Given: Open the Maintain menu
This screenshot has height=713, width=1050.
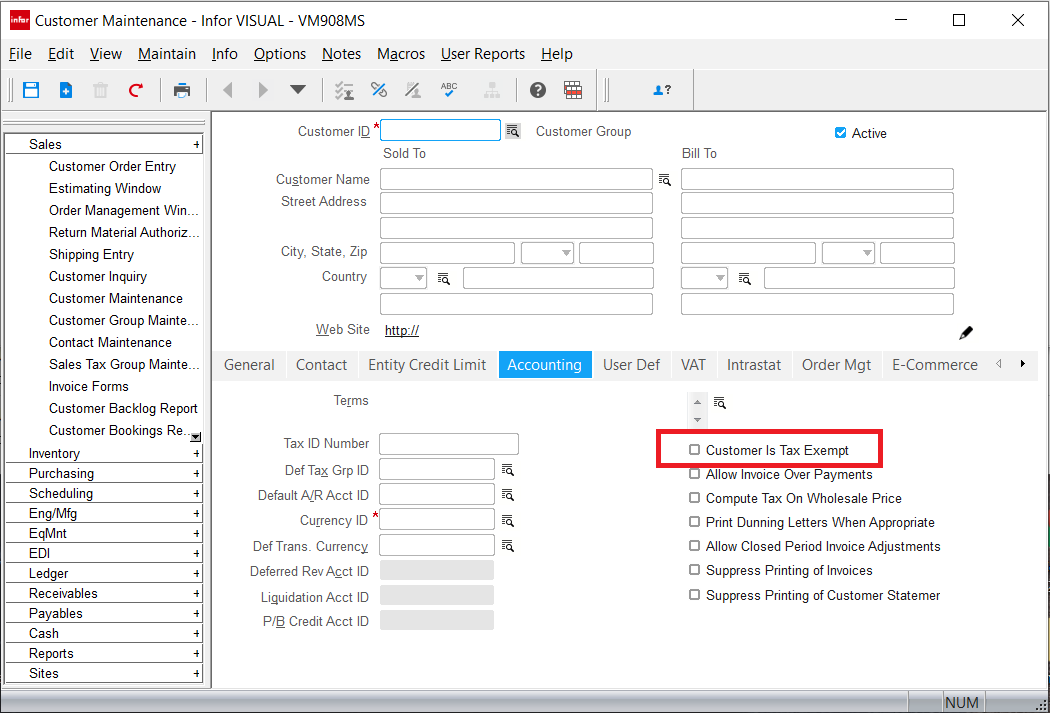Looking at the screenshot, I should tap(167, 54).
